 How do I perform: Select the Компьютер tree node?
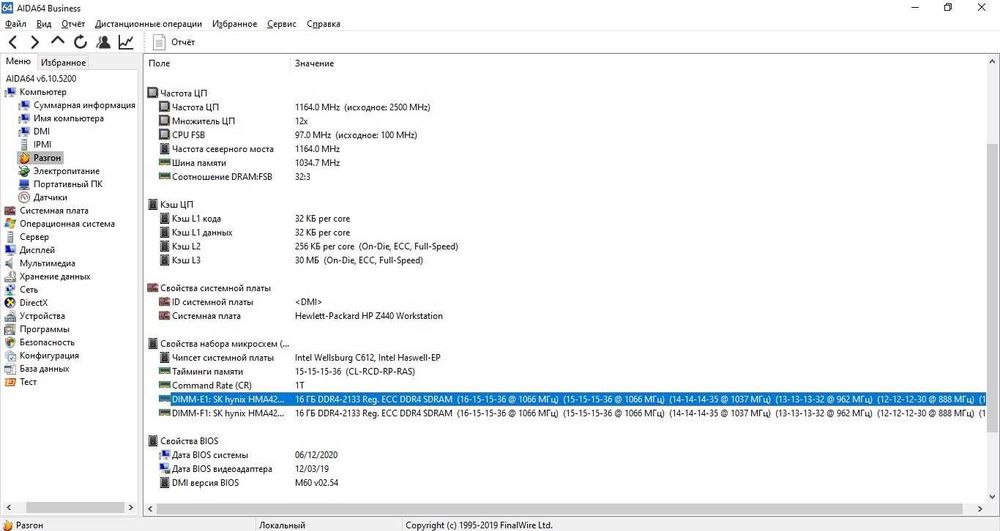[43, 92]
